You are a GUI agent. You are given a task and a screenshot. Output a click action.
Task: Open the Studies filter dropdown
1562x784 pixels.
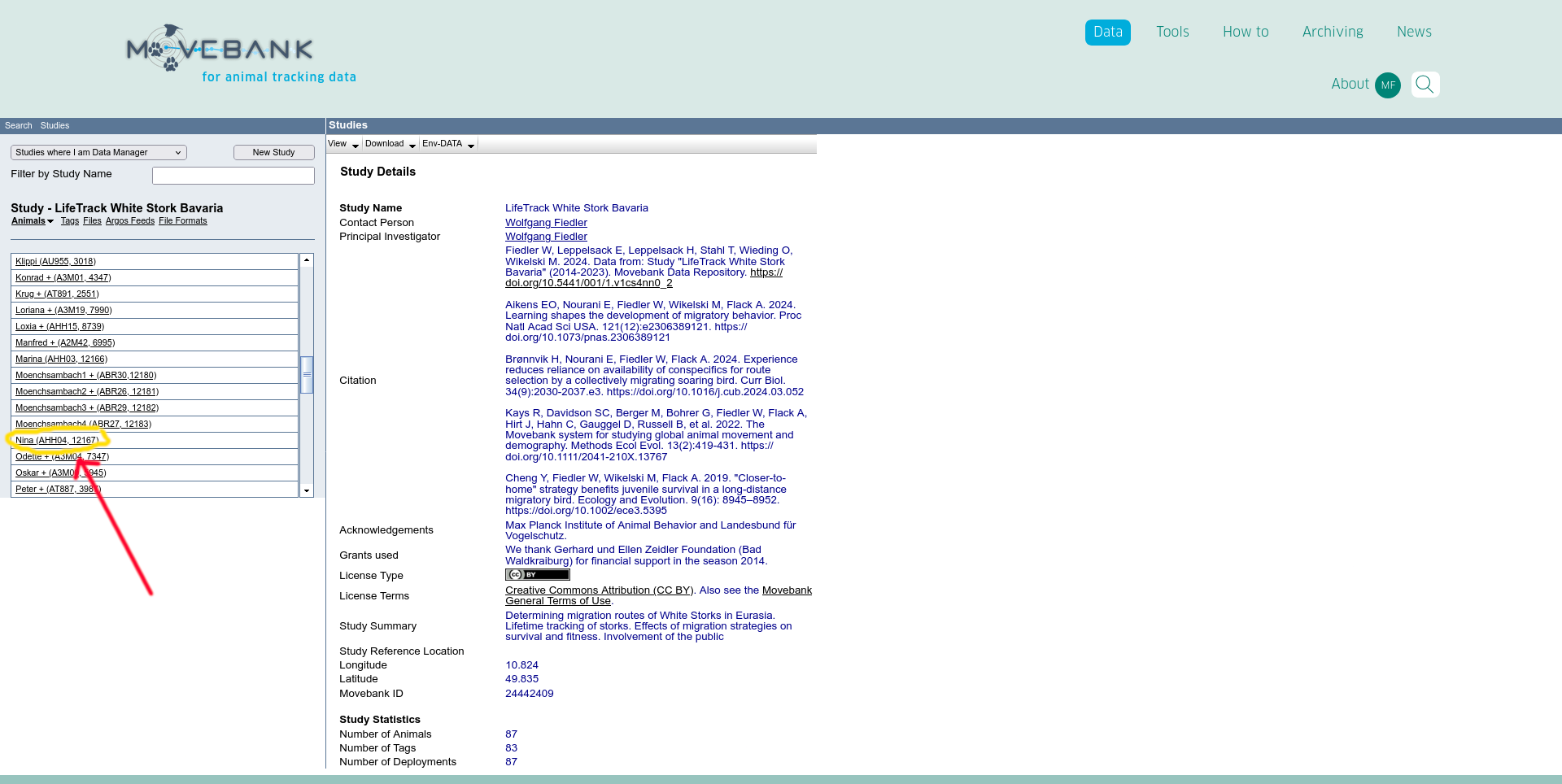click(98, 153)
